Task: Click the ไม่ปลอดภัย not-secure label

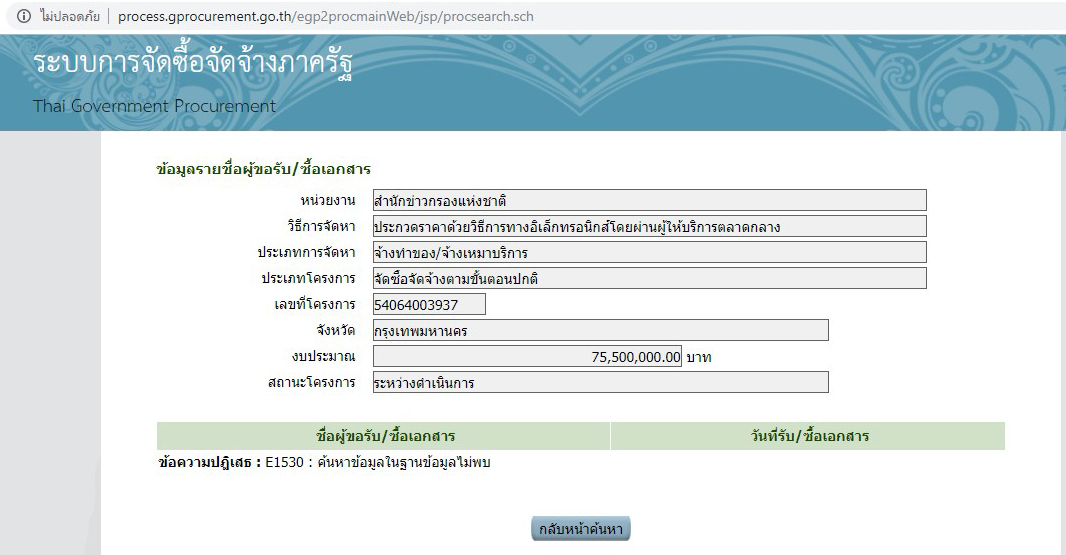Action: click(69, 16)
